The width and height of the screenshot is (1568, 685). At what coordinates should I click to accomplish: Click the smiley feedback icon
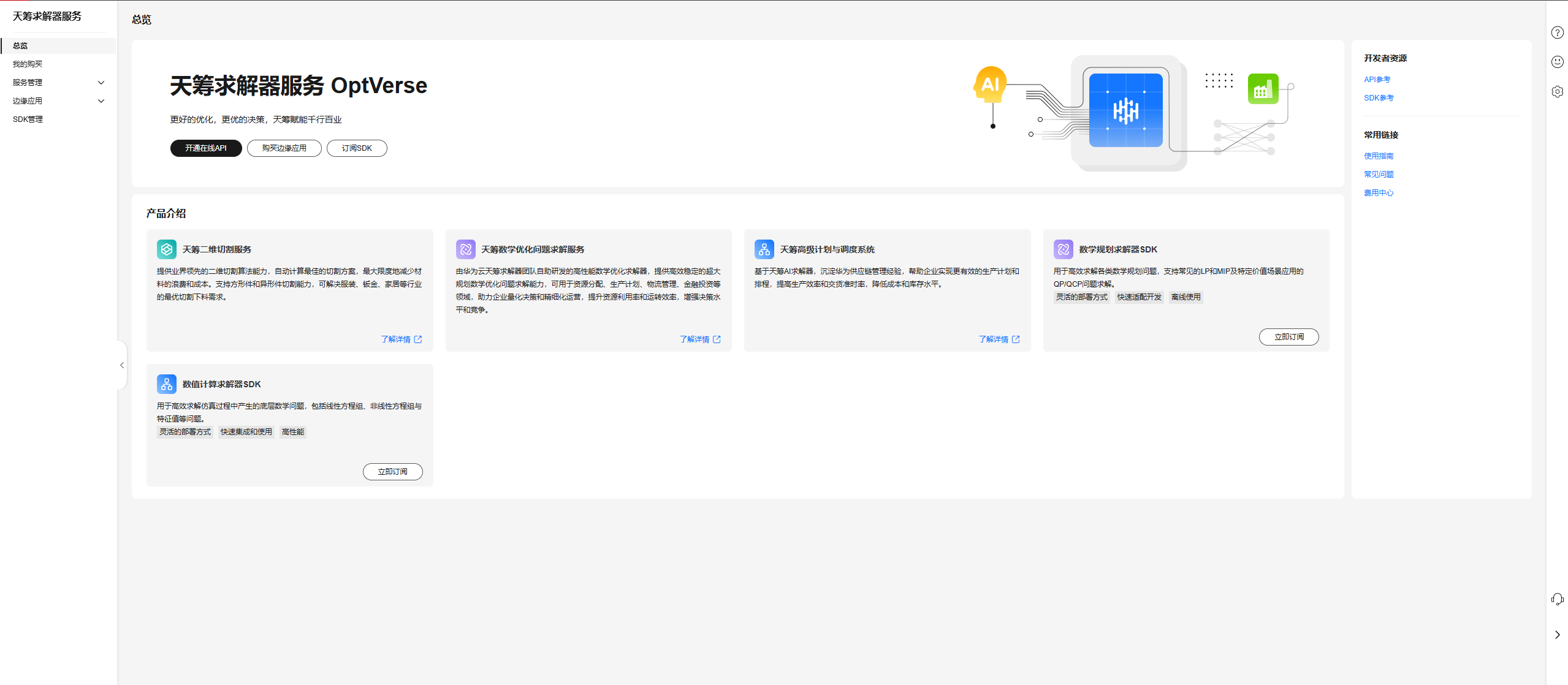point(1557,61)
